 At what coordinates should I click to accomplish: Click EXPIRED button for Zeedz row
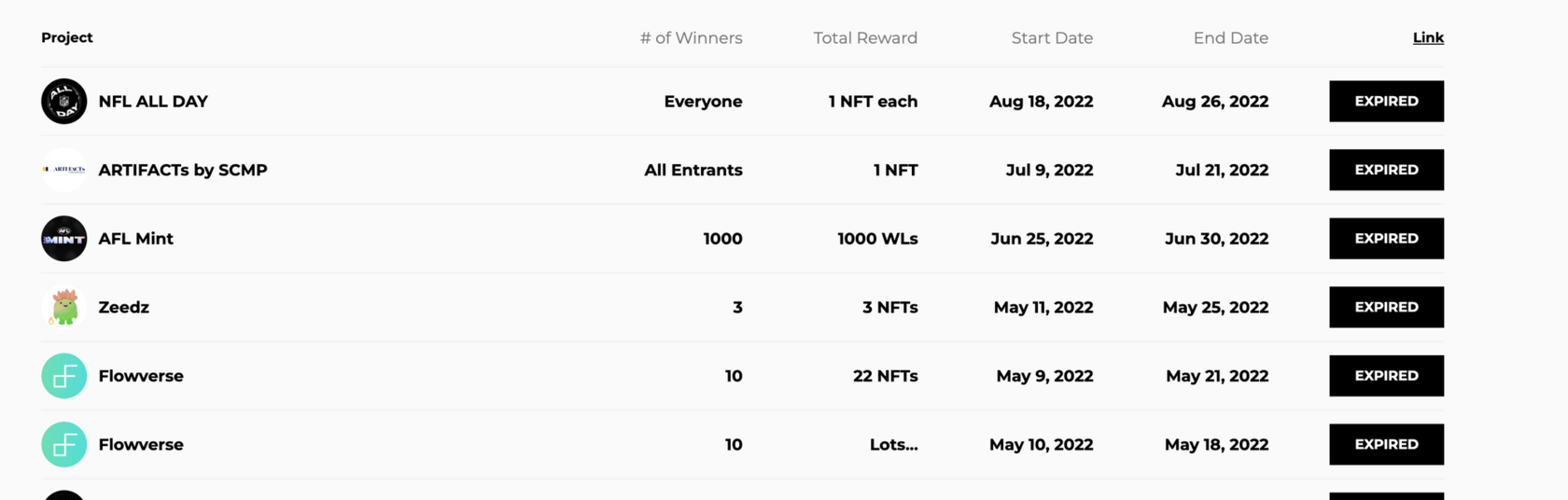click(1386, 307)
